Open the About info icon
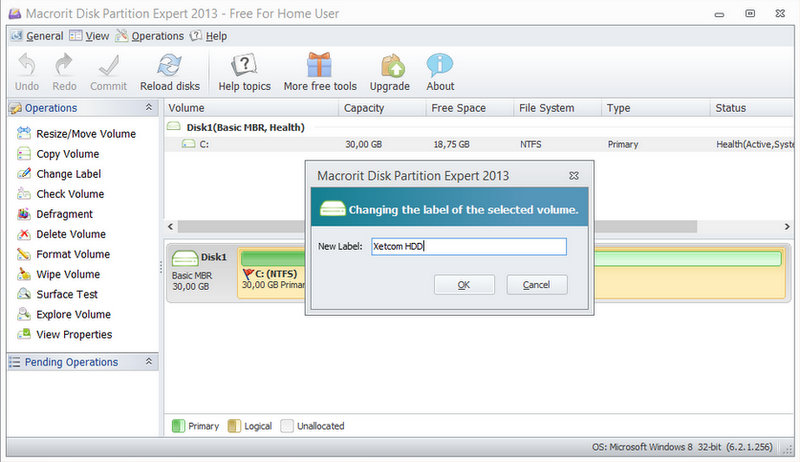Image resolution: width=800 pixels, height=462 pixels. click(x=440, y=65)
